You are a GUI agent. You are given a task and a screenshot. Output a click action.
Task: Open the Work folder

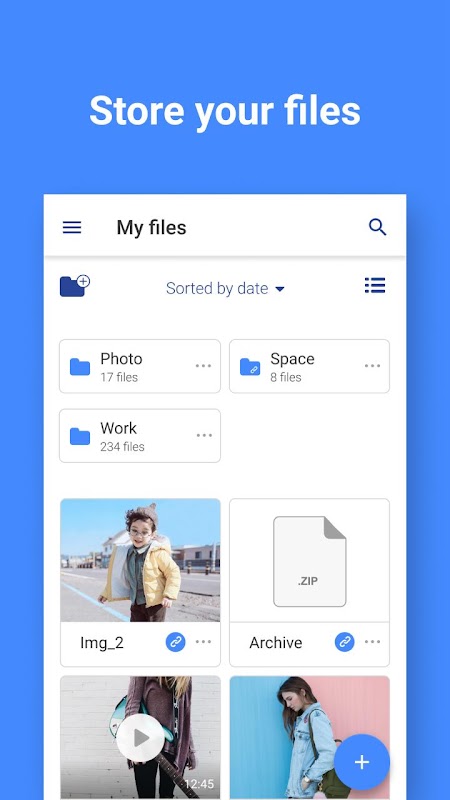tap(140, 436)
